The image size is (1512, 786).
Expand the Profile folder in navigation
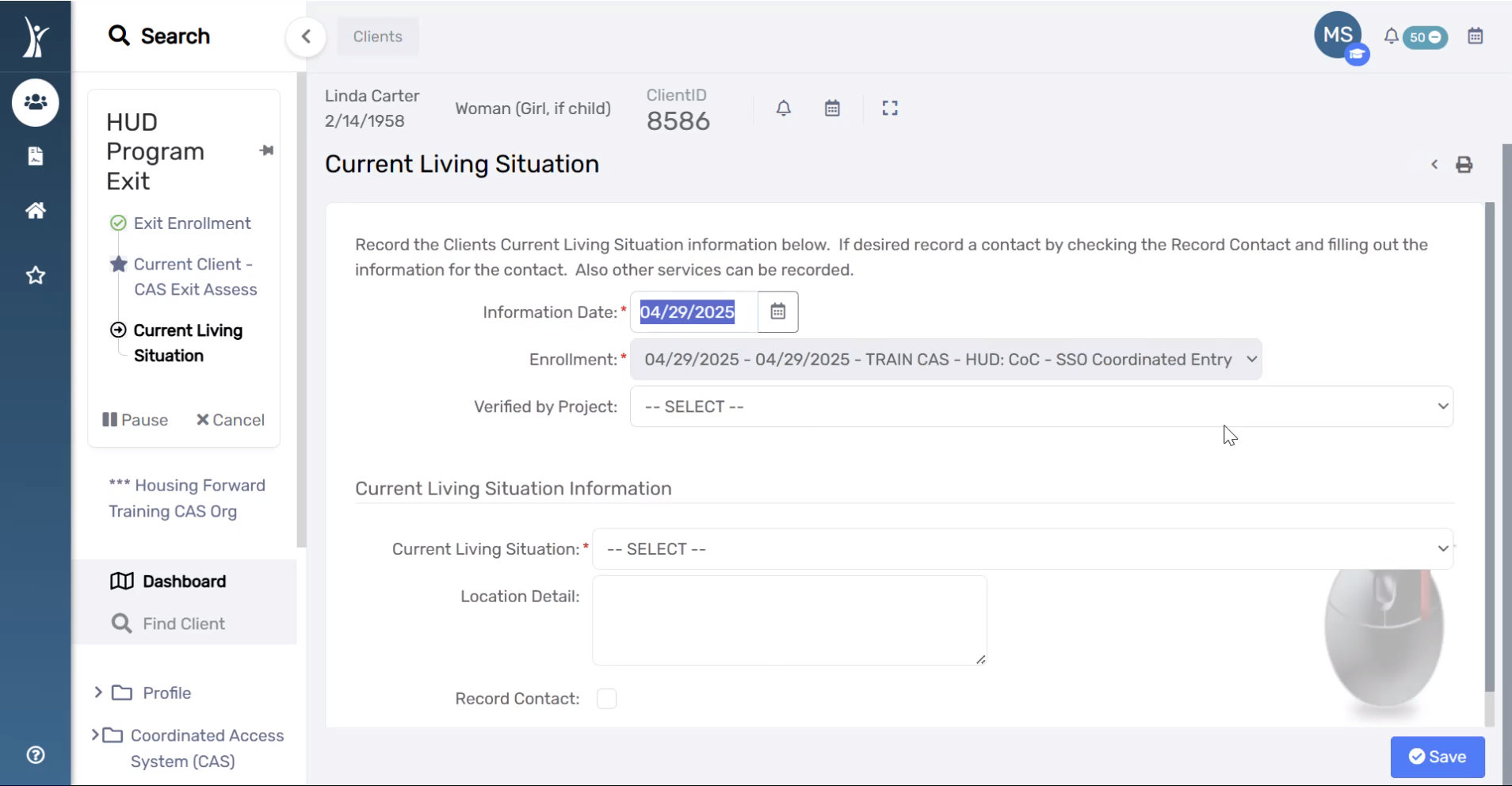pyautogui.click(x=98, y=693)
